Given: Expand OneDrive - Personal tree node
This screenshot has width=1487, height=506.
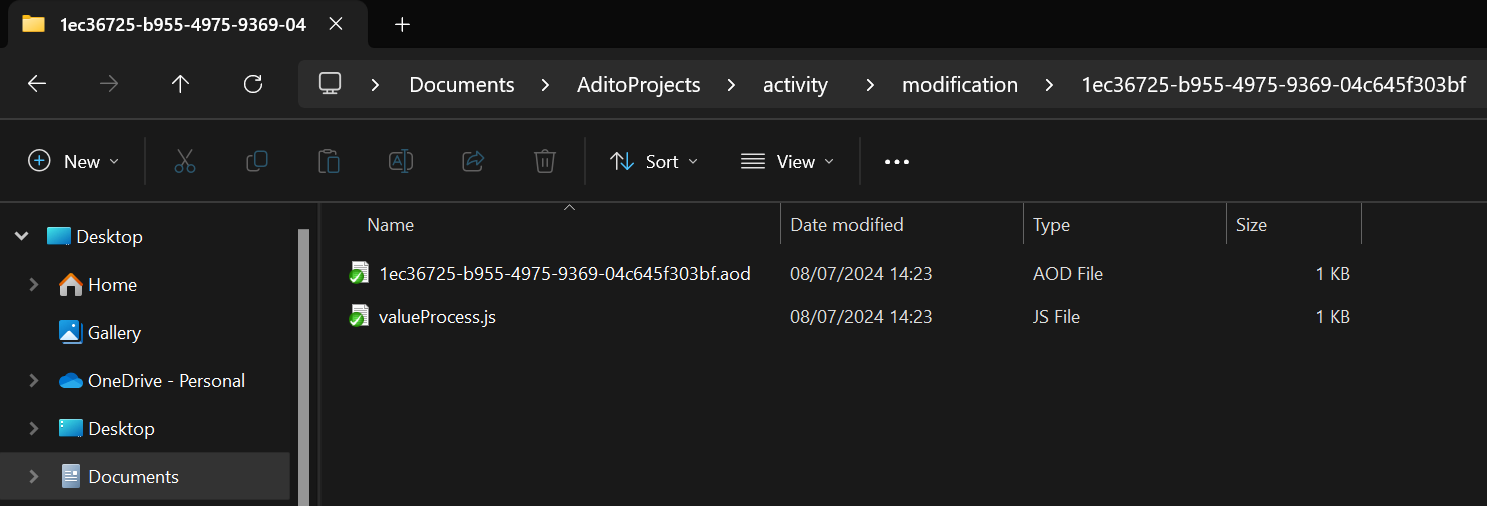Looking at the screenshot, I should coord(33,381).
